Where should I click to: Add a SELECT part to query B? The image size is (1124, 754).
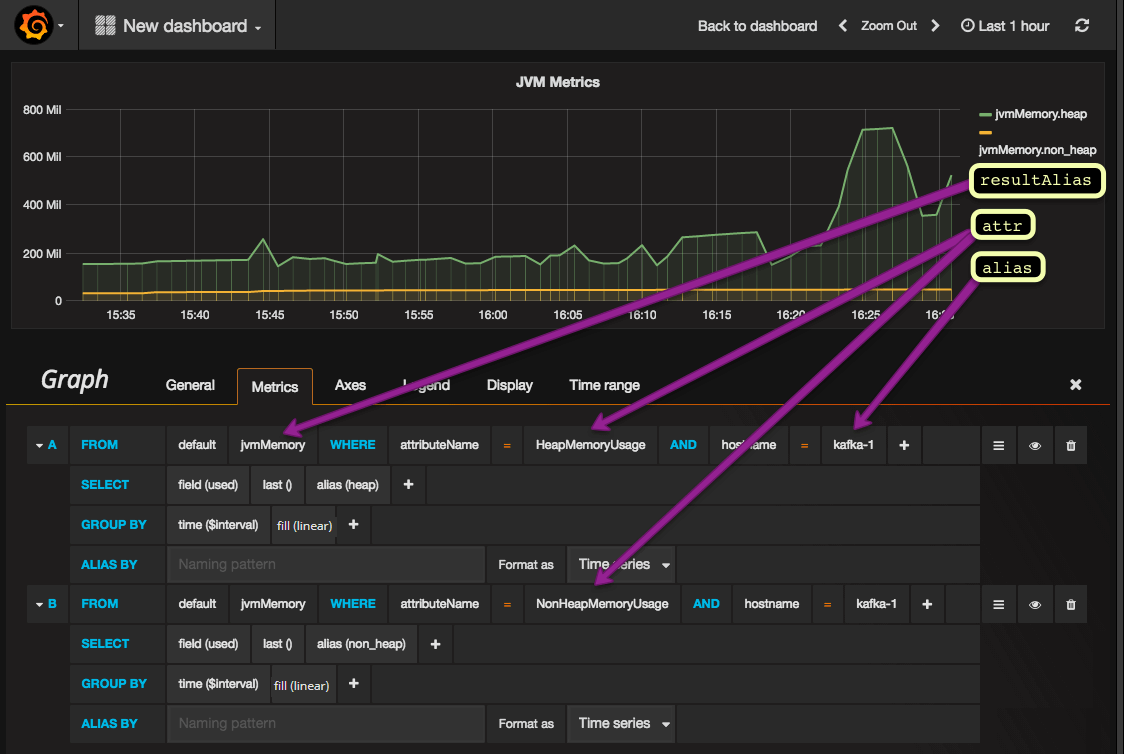[x=435, y=644]
